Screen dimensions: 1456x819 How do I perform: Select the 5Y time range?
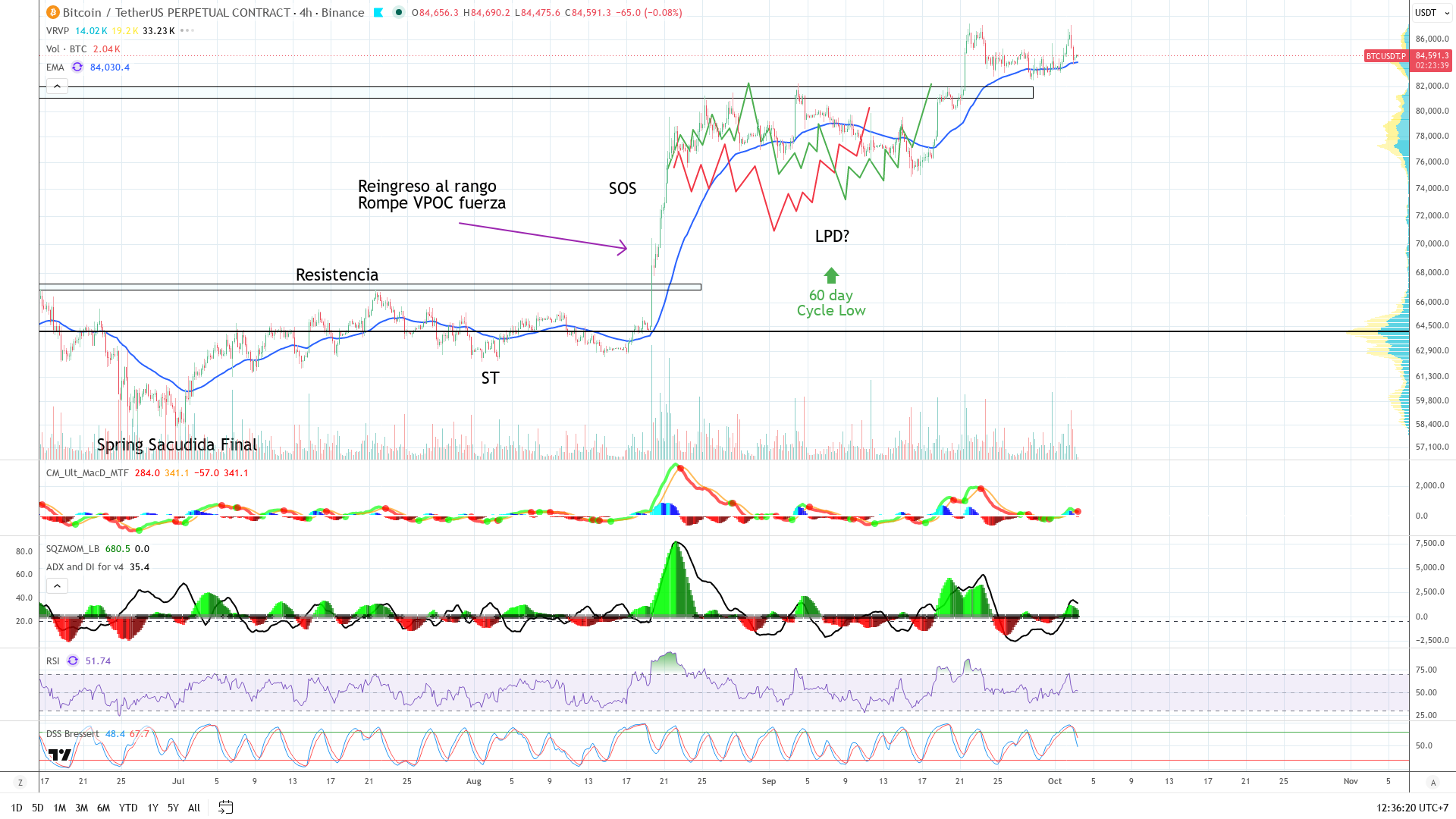(x=173, y=808)
